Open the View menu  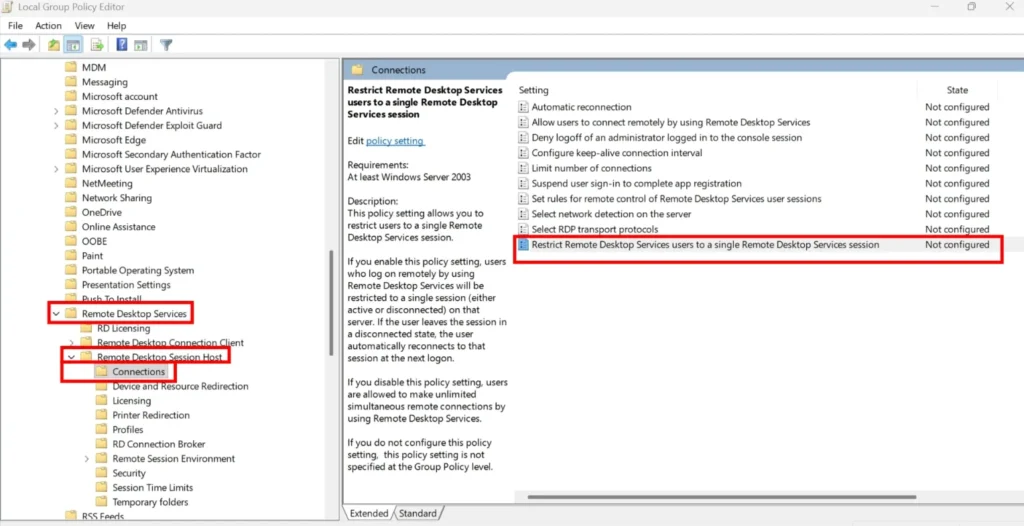tap(85, 25)
